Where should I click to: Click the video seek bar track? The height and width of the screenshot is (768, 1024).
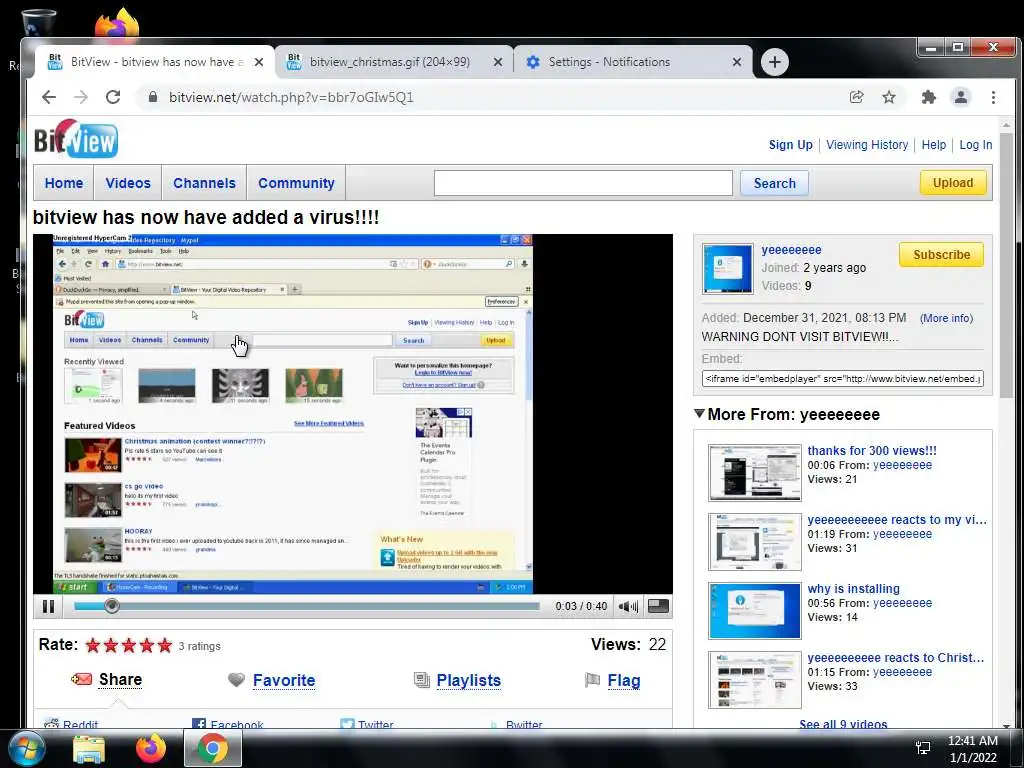pyautogui.click(x=307, y=606)
